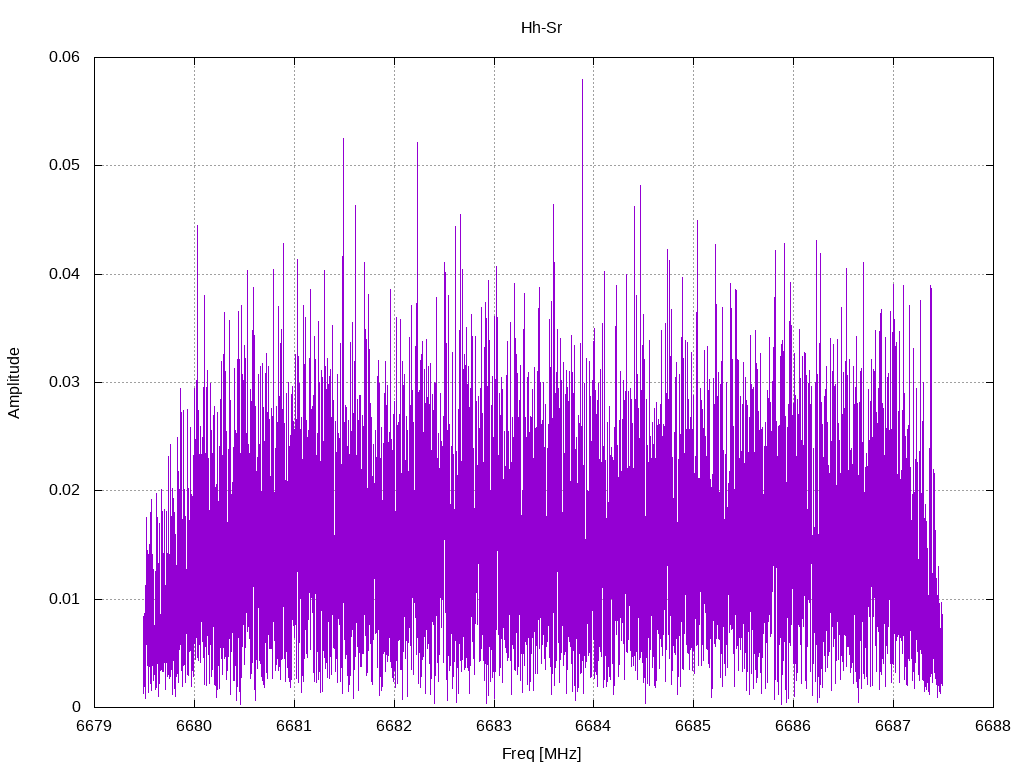
Task: Click the 0.06 y-axis tick label
Action: (64, 57)
